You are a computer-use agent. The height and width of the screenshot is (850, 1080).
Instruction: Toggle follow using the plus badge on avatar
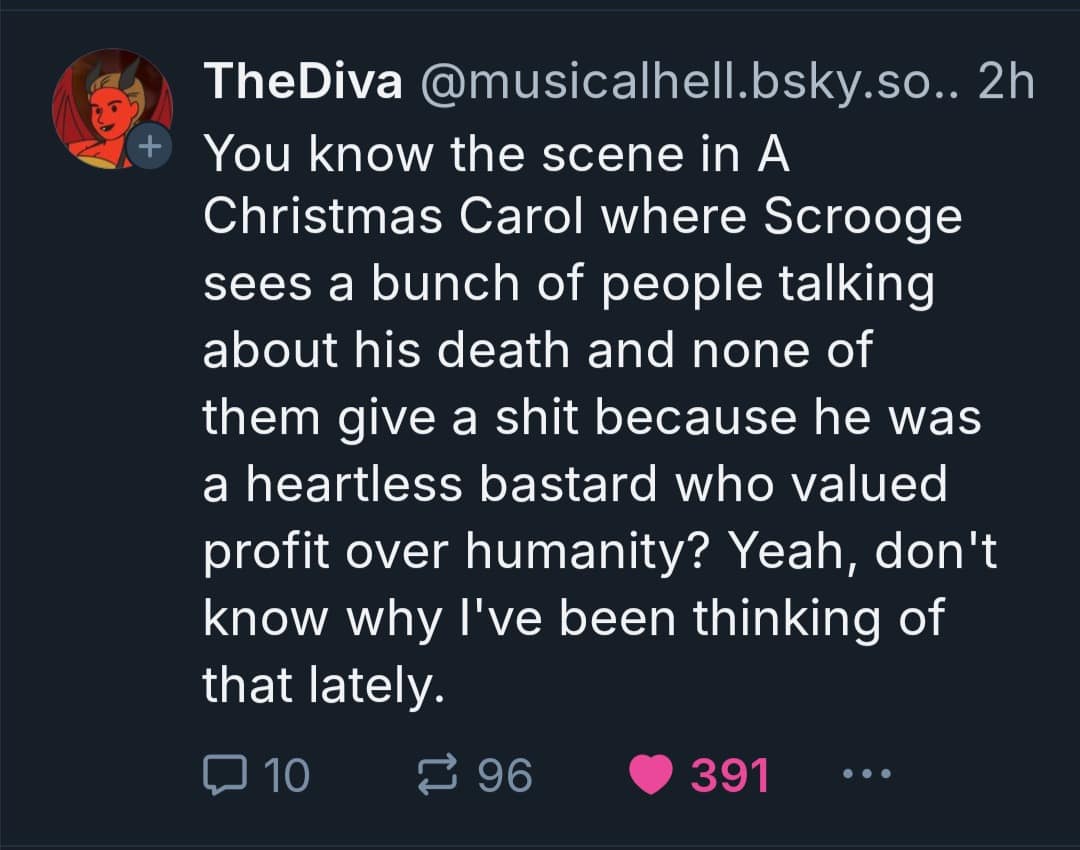pyautogui.click(x=152, y=145)
